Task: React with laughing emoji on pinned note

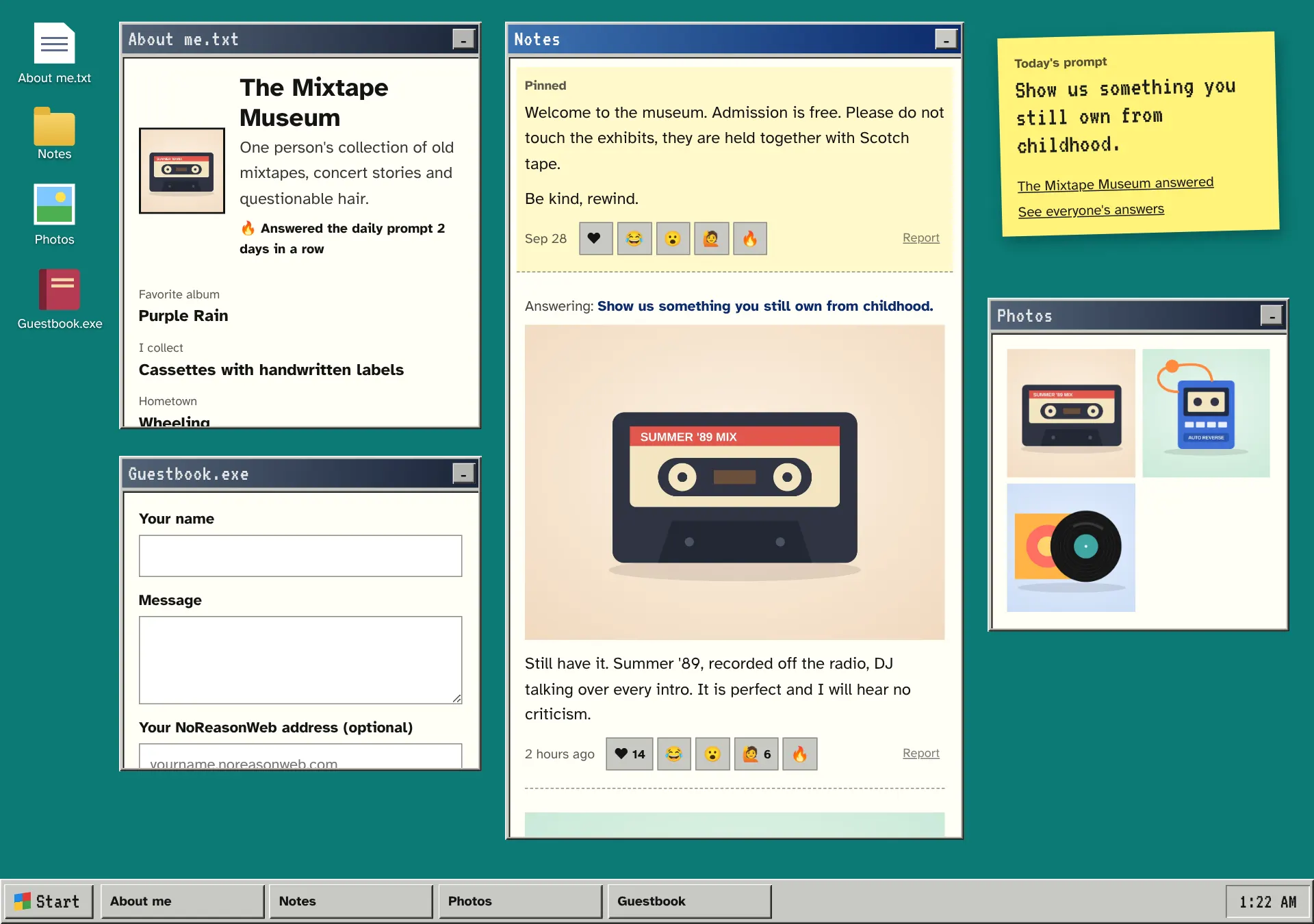Action: [634, 238]
